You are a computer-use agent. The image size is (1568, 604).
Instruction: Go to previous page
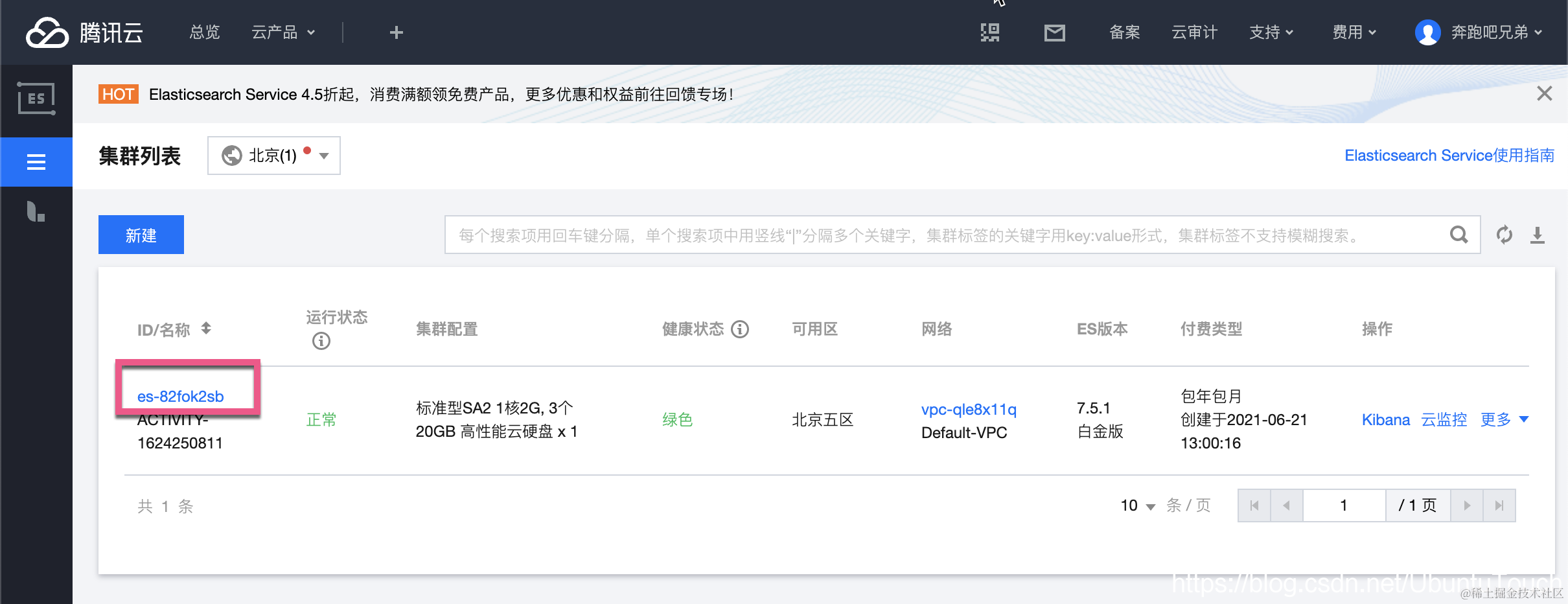(1287, 505)
